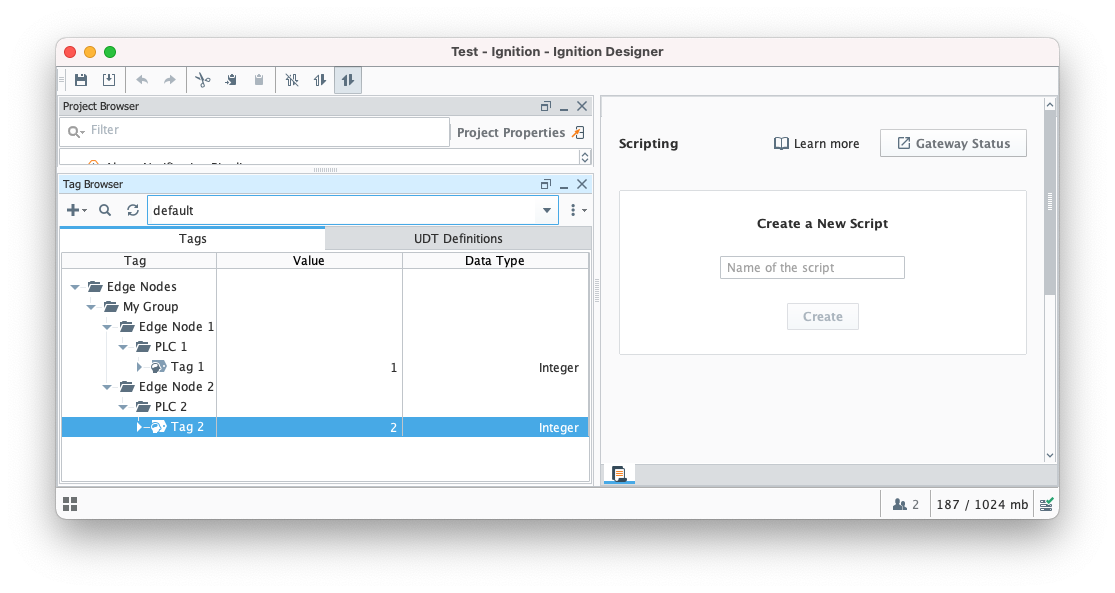
Task: Select the Scripting workspace tab icon
Action: [619, 474]
